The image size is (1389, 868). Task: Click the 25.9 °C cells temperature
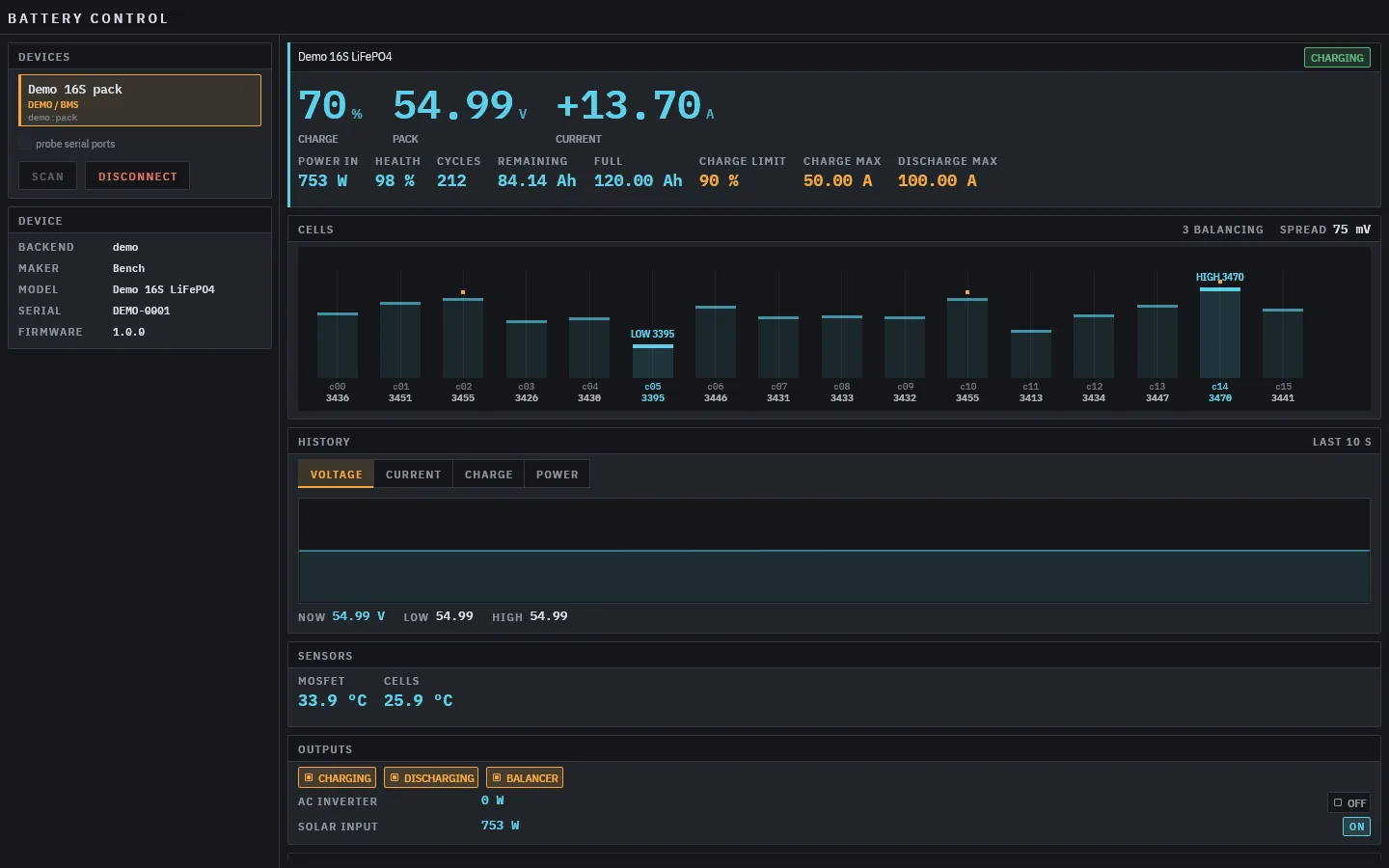tap(419, 701)
